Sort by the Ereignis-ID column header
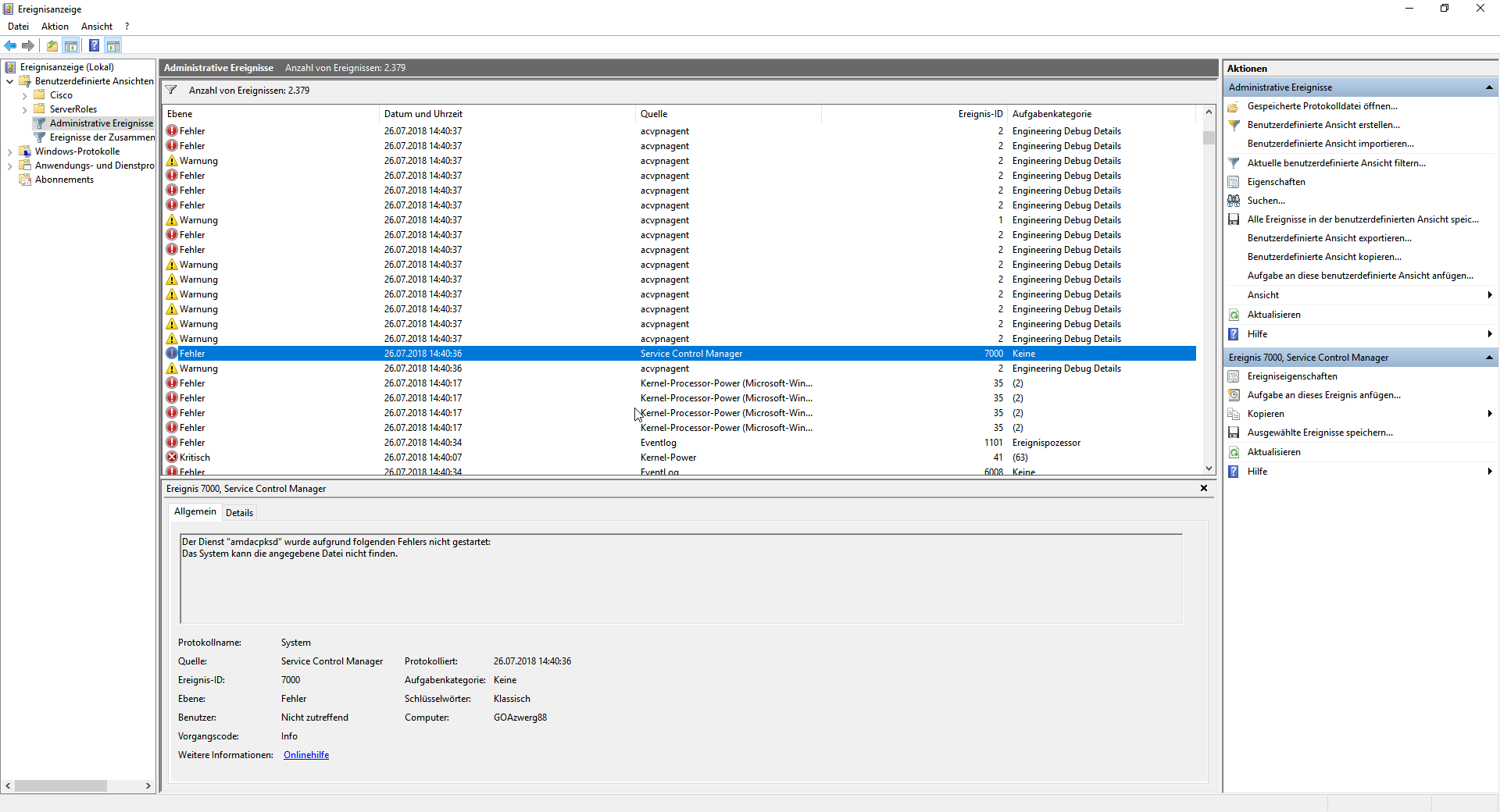 click(x=914, y=114)
